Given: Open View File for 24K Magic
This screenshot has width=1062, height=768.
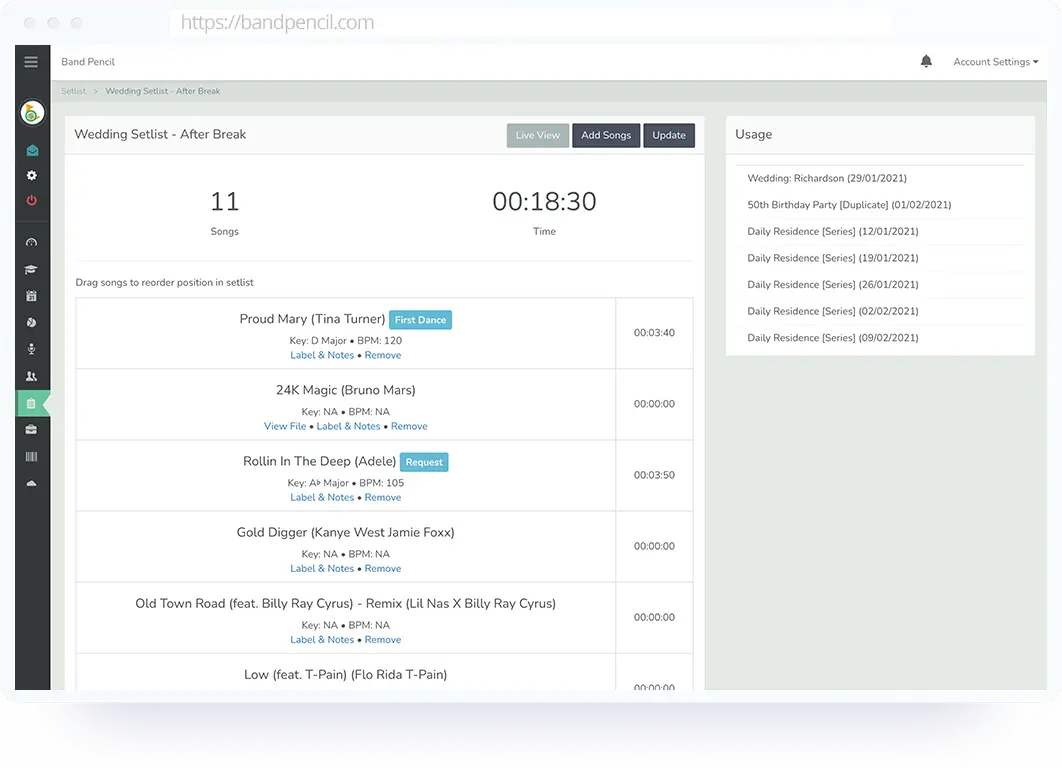Looking at the screenshot, I should 285,426.
